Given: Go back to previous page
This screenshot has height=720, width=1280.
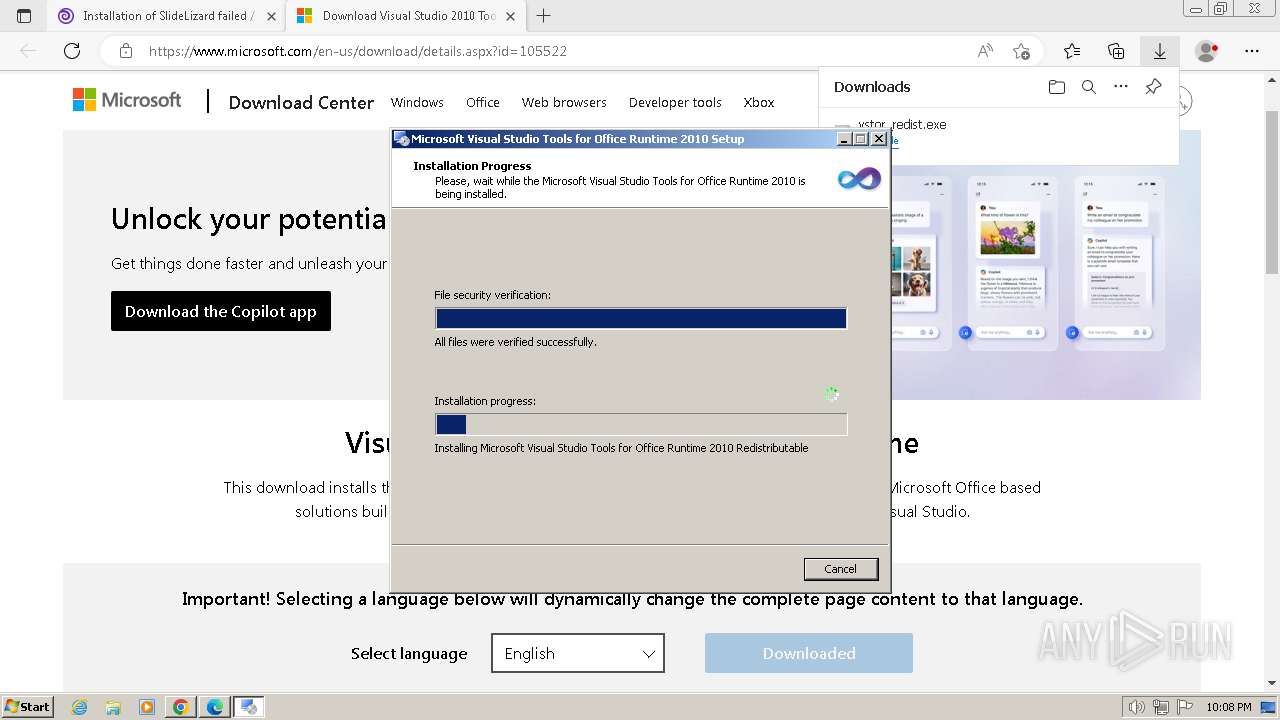Looking at the screenshot, I should [28, 51].
